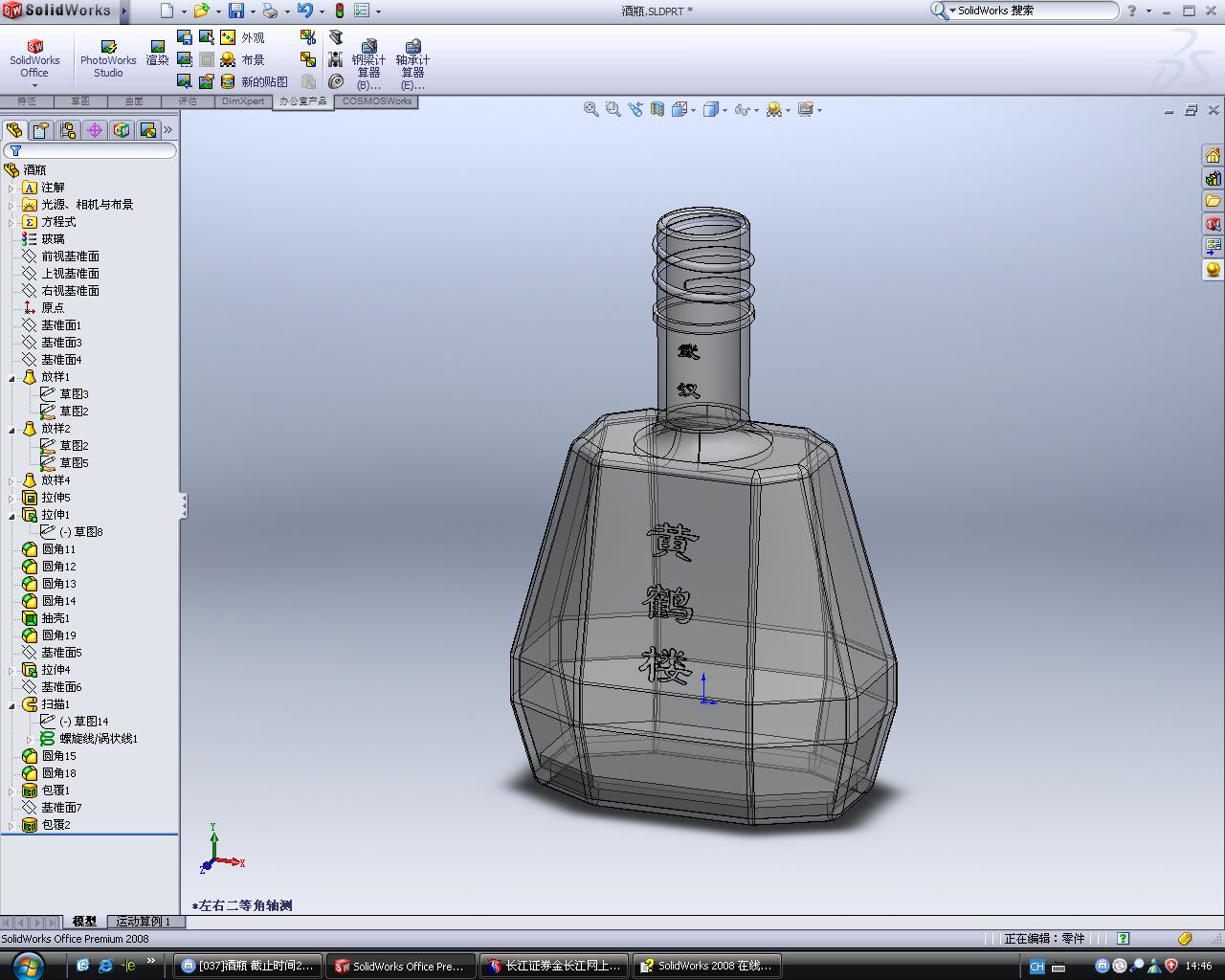Viewport: 1225px width, 980px height.
Task: Click the 外观 appearance tool
Action: pos(242,37)
